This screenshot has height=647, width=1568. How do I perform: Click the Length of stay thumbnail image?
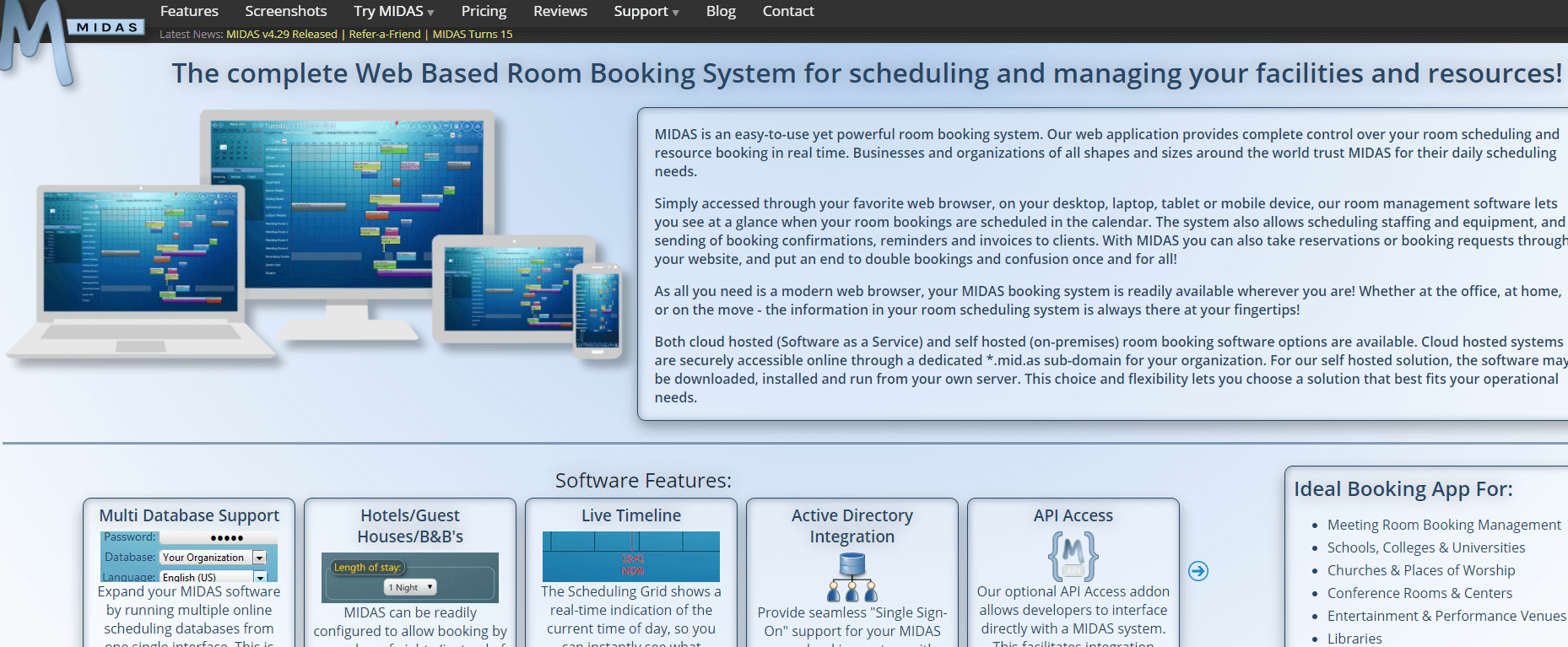(410, 578)
